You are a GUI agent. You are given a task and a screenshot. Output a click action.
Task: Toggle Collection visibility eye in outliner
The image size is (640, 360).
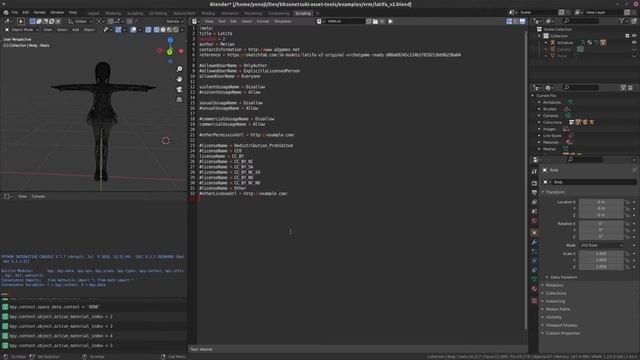(x=634, y=36)
